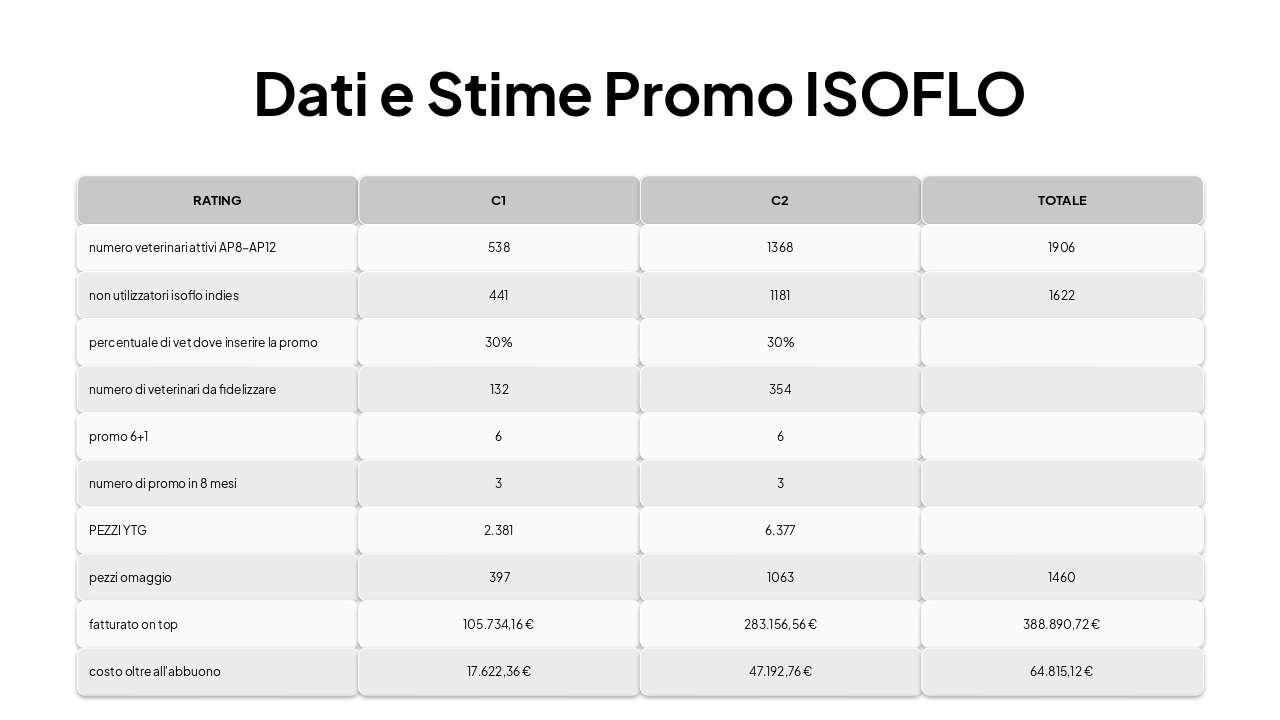Screen dimensions: 1280x720
Task: Click the row label numero veterinari attivi AP8-AP12
Action: pyautogui.click(x=182, y=247)
